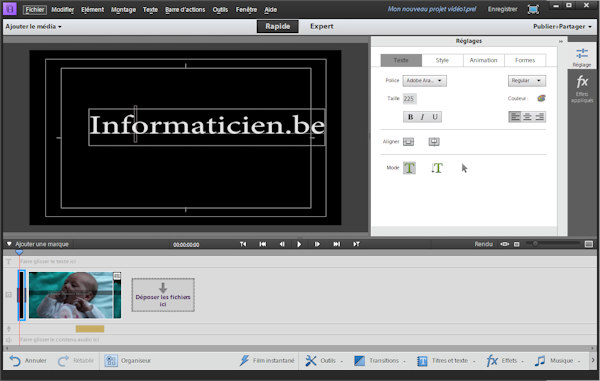Jump to end of the timeline

pos(336,244)
